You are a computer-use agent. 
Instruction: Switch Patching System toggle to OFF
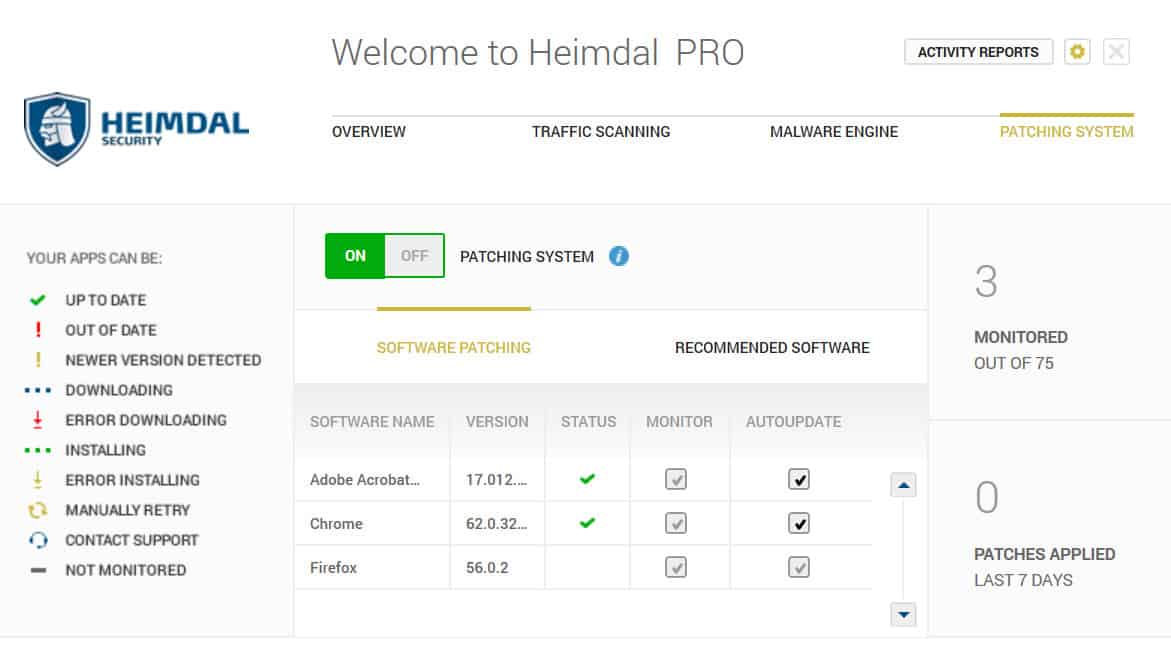click(414, 256)
